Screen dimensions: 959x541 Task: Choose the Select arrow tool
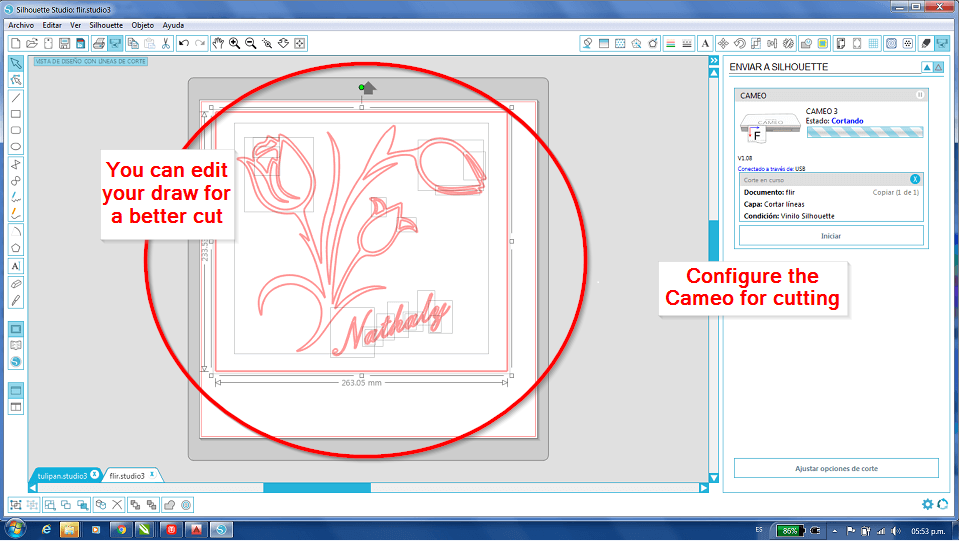click(16, 64)
